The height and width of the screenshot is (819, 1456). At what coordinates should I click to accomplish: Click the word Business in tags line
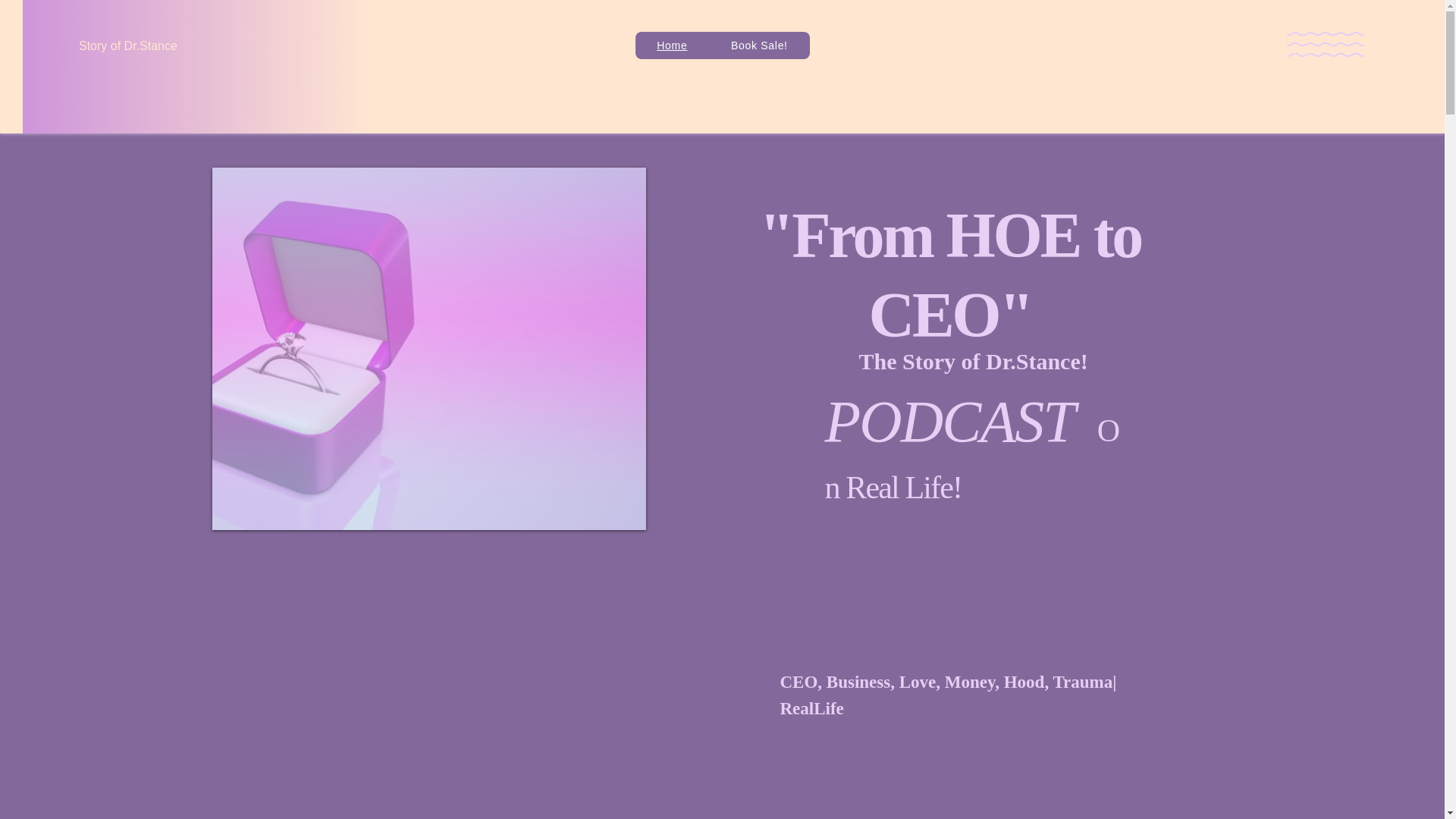(858, 682)
